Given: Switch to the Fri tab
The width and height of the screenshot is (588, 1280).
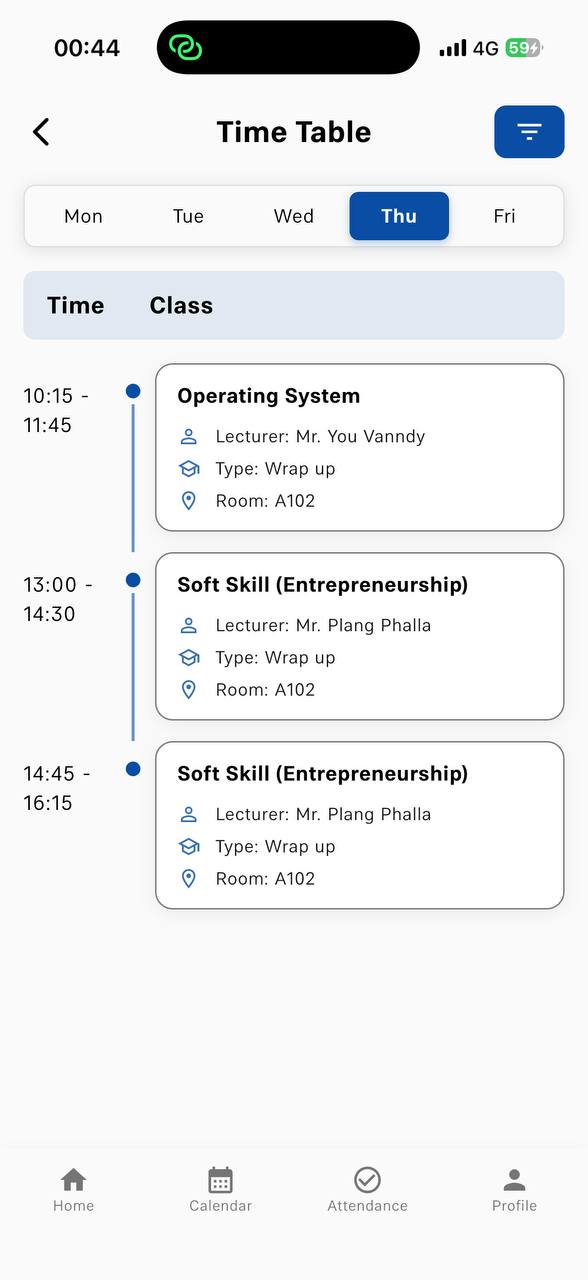Looking at the screenshot, I should coord(504,216).
